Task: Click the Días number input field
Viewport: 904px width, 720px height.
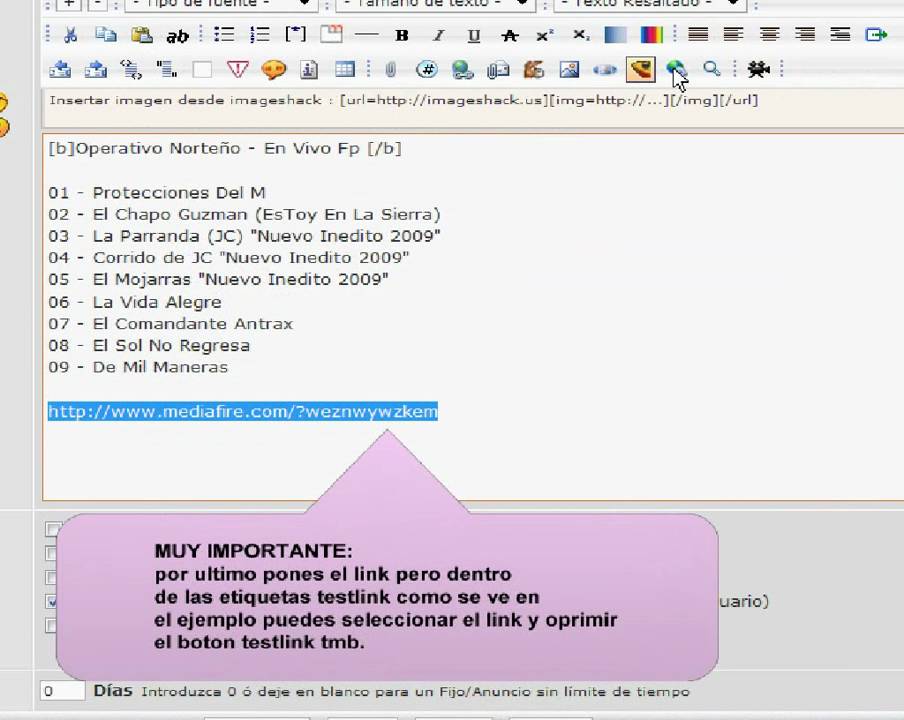Action: click(62, 691)
